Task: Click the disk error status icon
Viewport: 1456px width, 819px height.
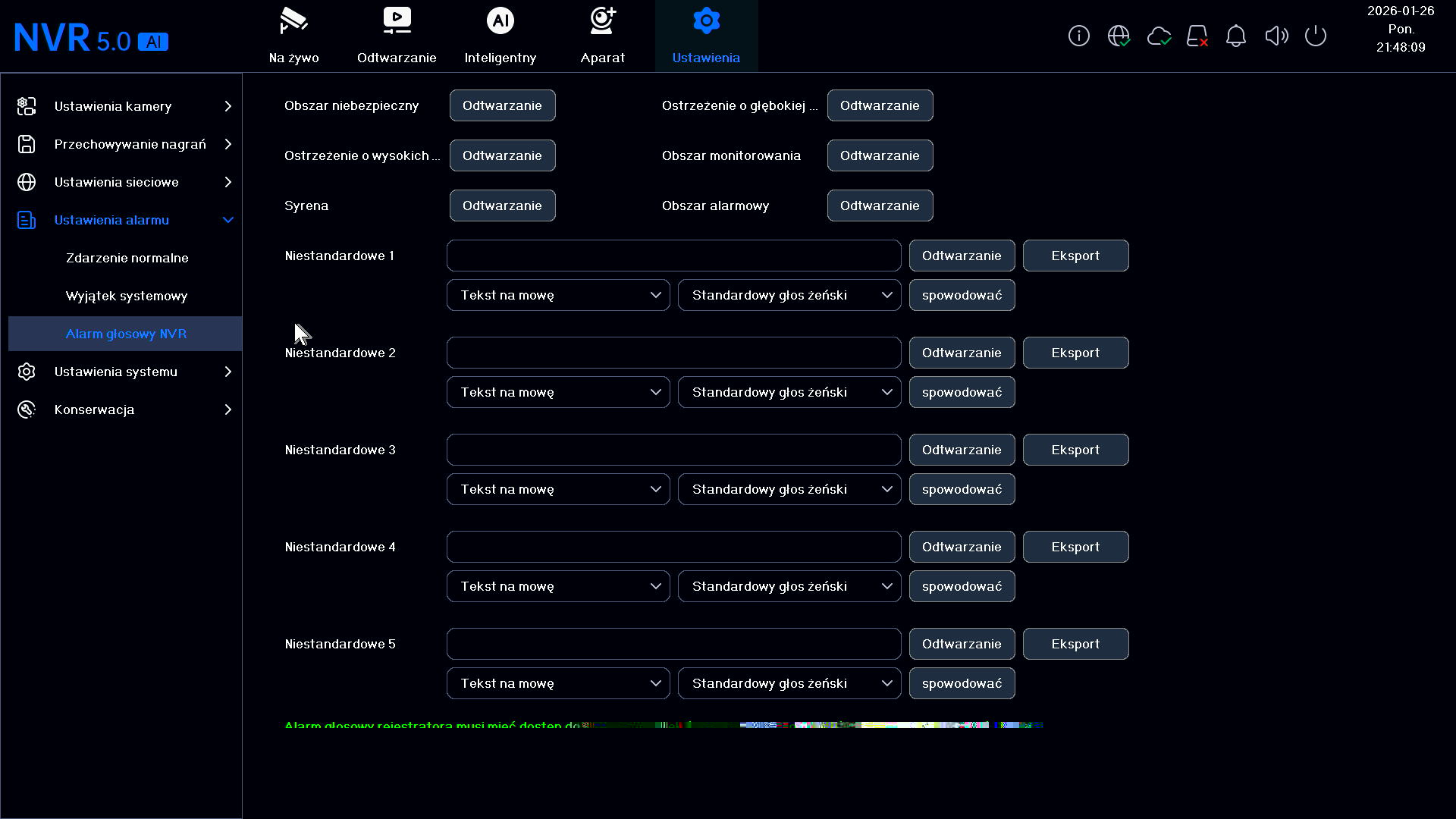Action: [x=1197, y=36]
